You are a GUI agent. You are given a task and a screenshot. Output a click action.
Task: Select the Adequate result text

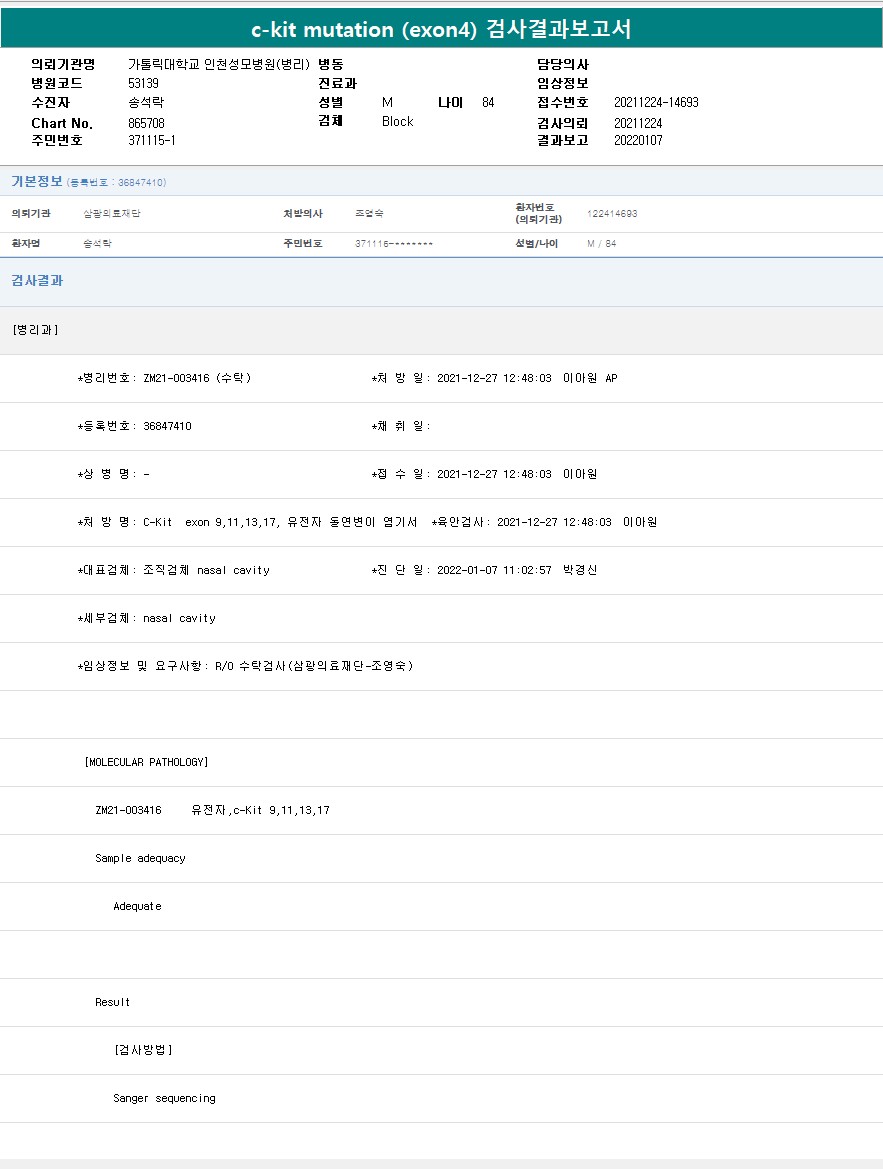[x=137, y=907]
